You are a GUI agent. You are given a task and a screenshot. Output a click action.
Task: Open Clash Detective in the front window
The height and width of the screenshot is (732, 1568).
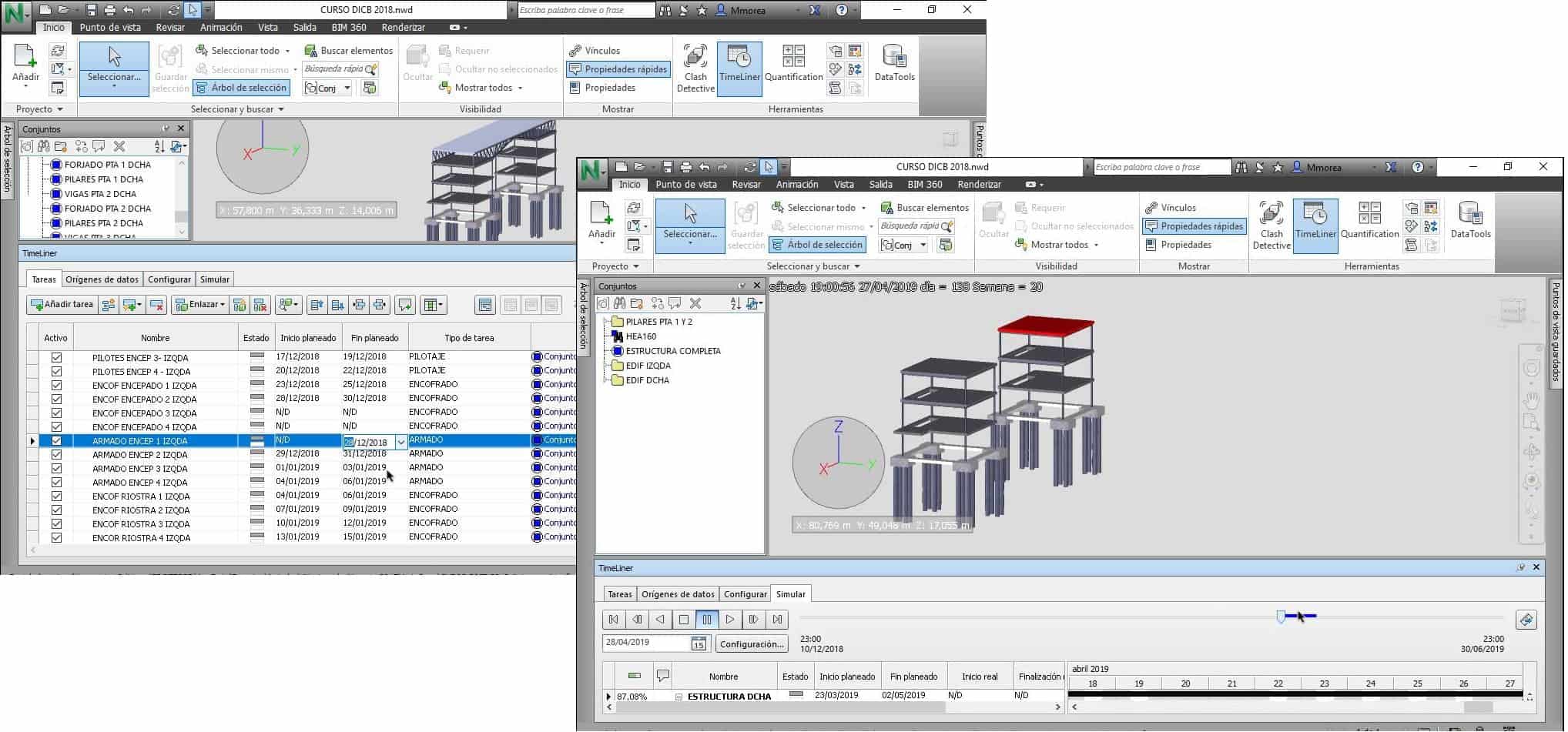coord(1271,225)
